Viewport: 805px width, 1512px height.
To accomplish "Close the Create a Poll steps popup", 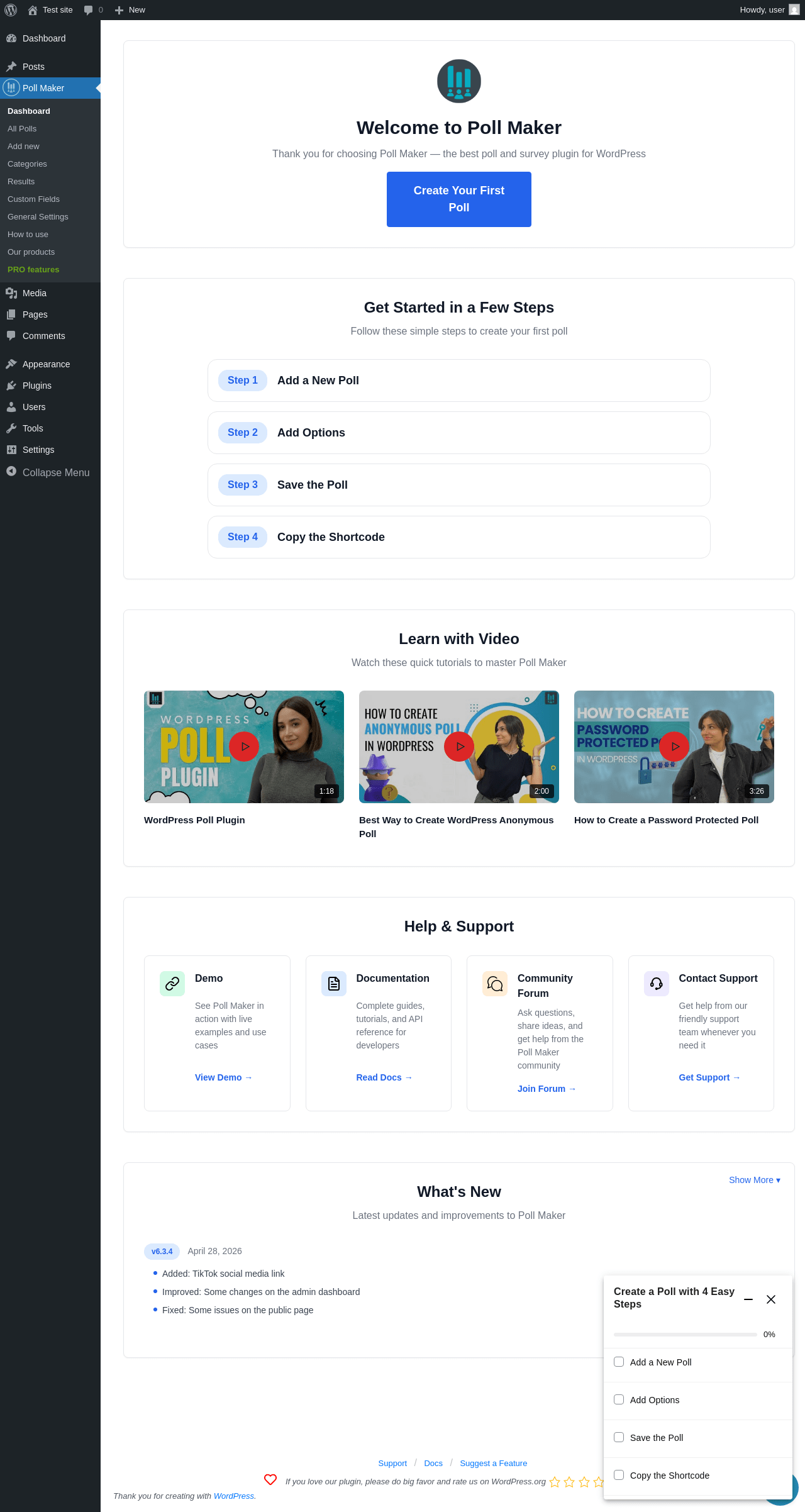I will (771, 1299).
